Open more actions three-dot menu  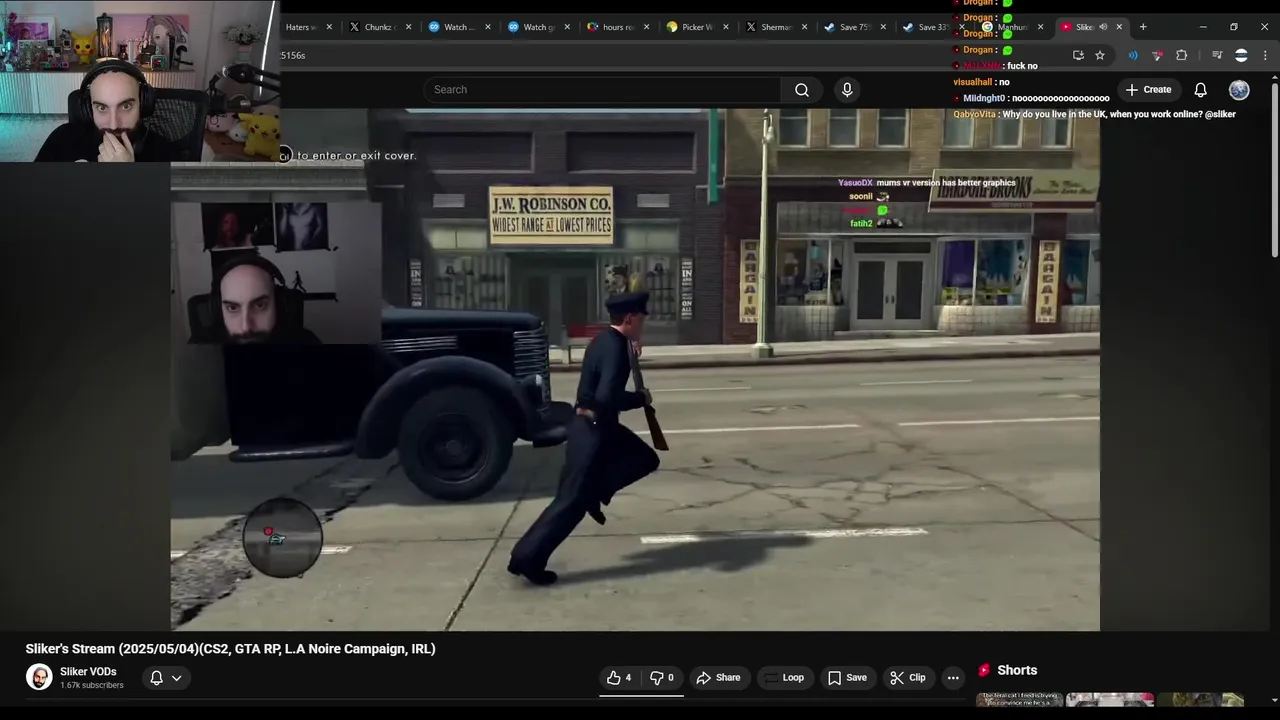coord(953,678)
